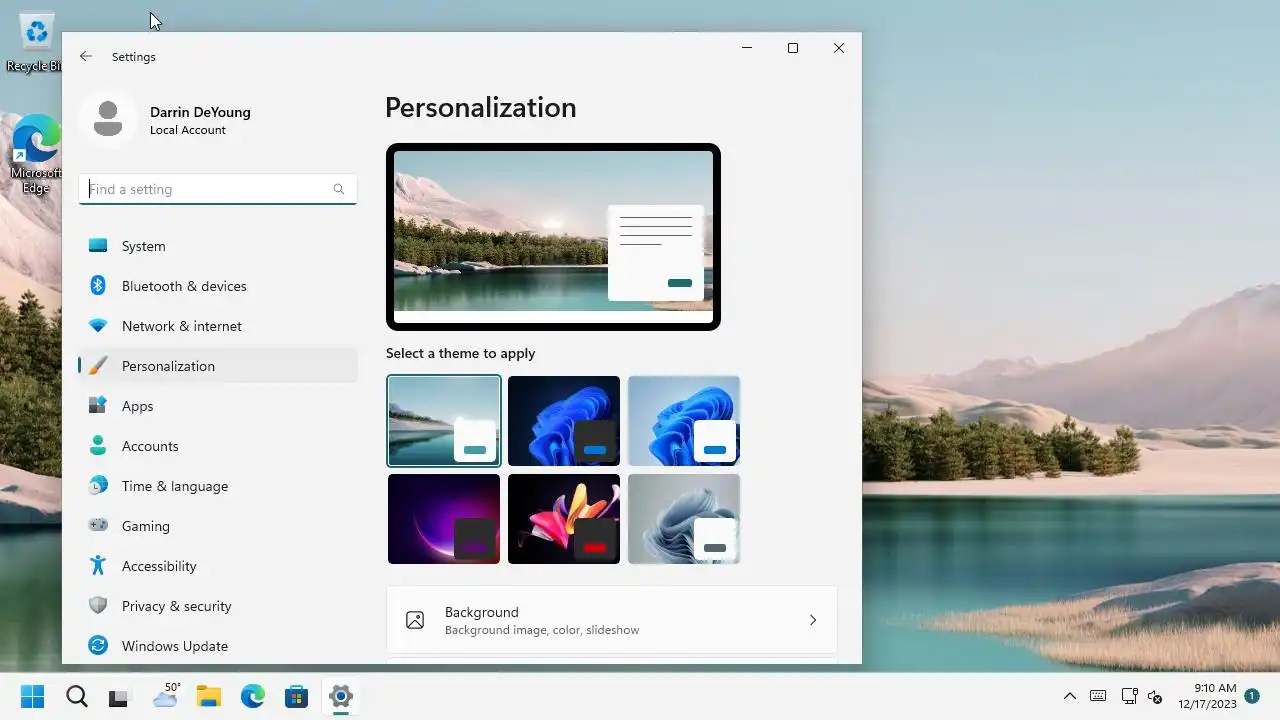The height and width of the screenshot is (720, 1280).
Task: Select the Accessibility figure icon
Action: [x=98, y=566]
